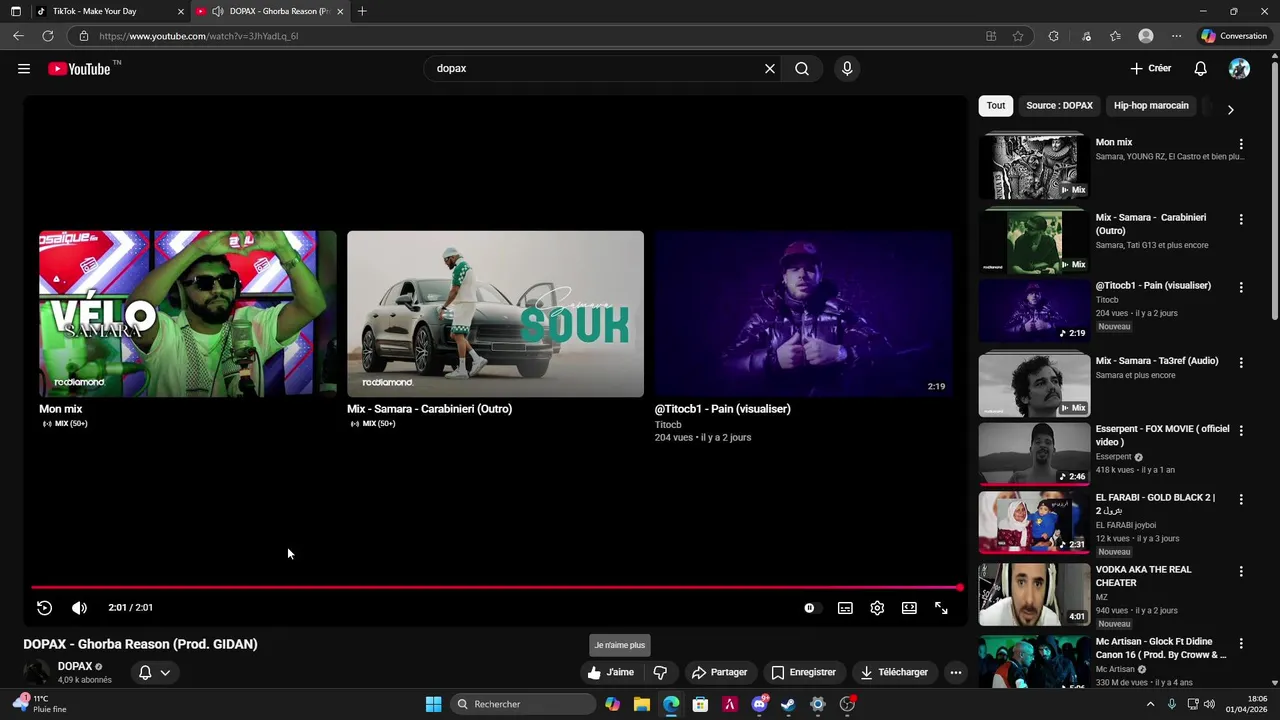The width and height of the screenshot is (1280, 720).
Task: Open the DOPAX channel name link
Action: click(75, 666)
